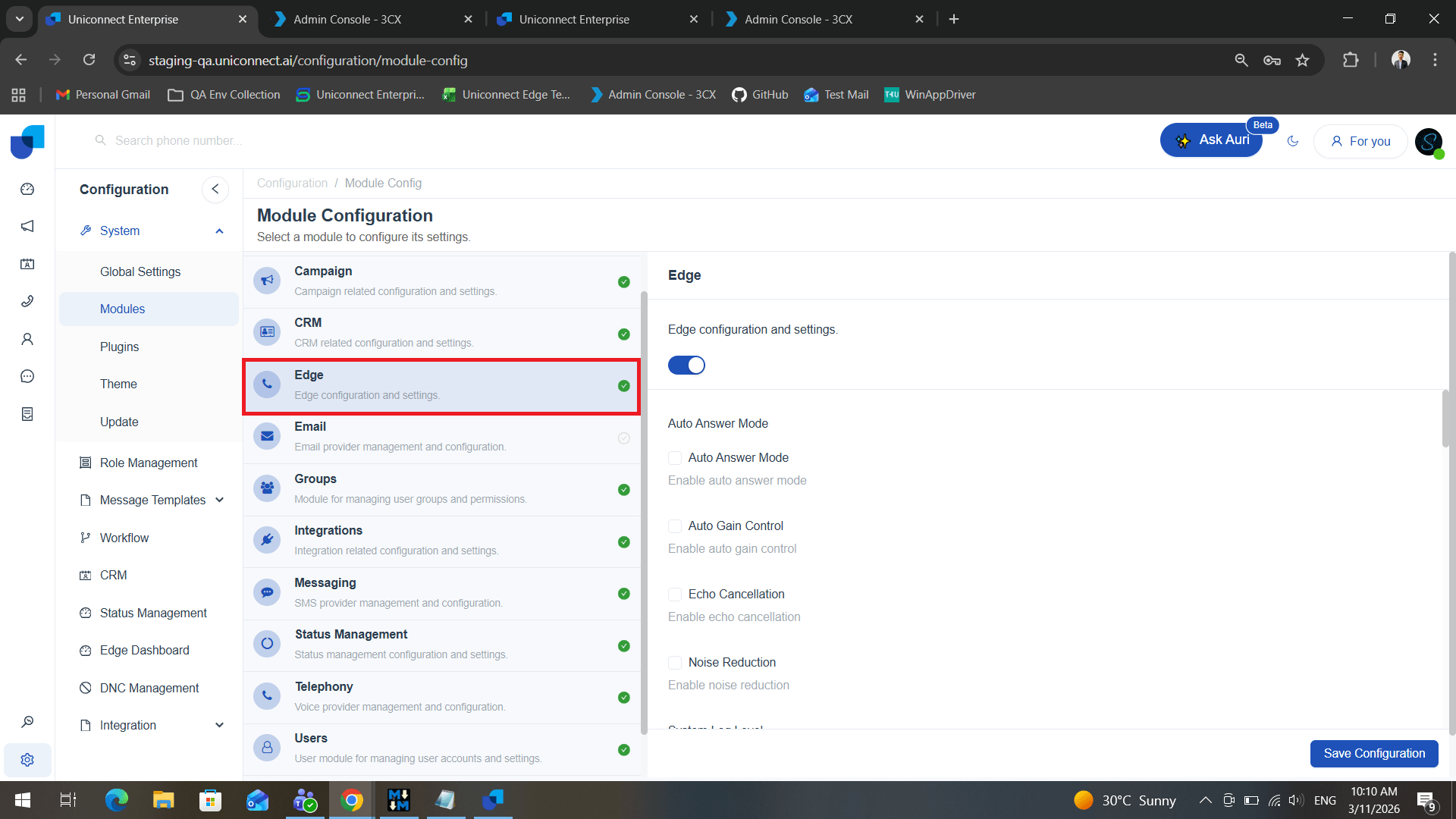Open the dashboard gauge icon in left rail
Screen dimensions: 1456x819
click(27, 189)
